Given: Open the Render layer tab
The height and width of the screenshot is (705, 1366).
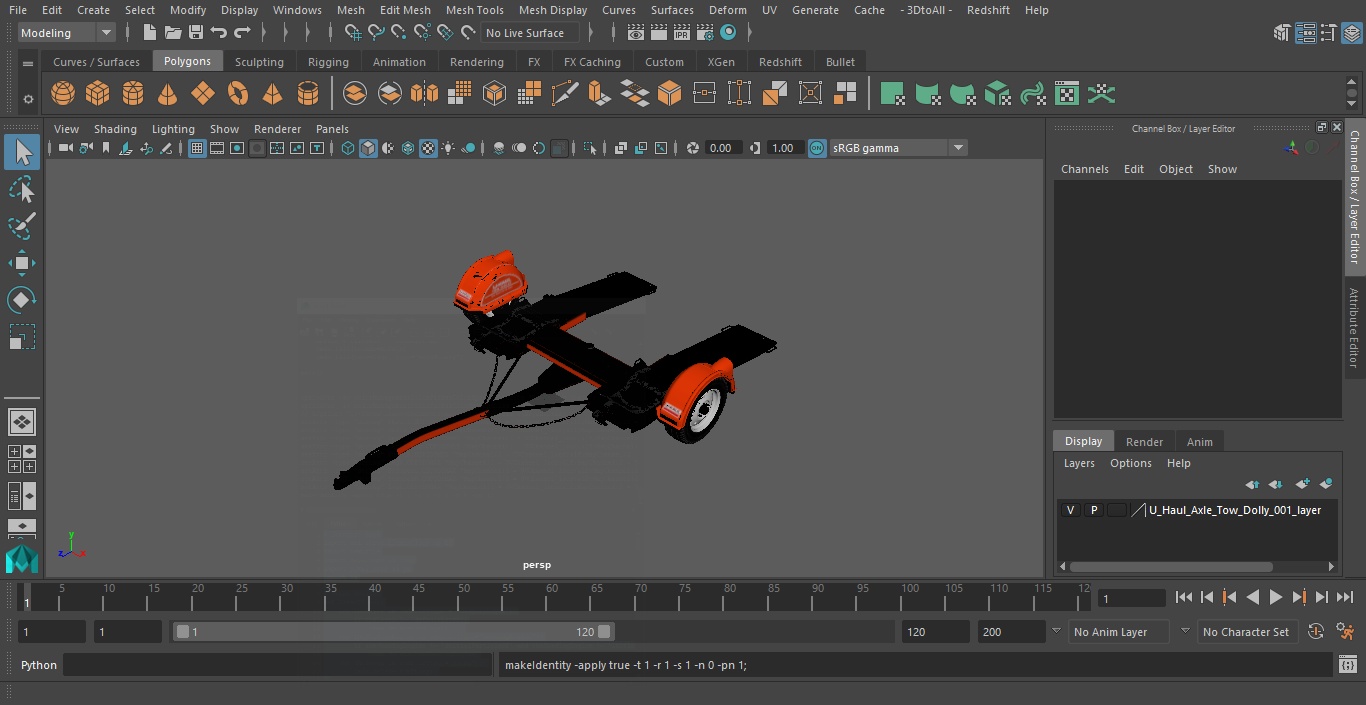Looking at the screenshot, I should 1144,442.
